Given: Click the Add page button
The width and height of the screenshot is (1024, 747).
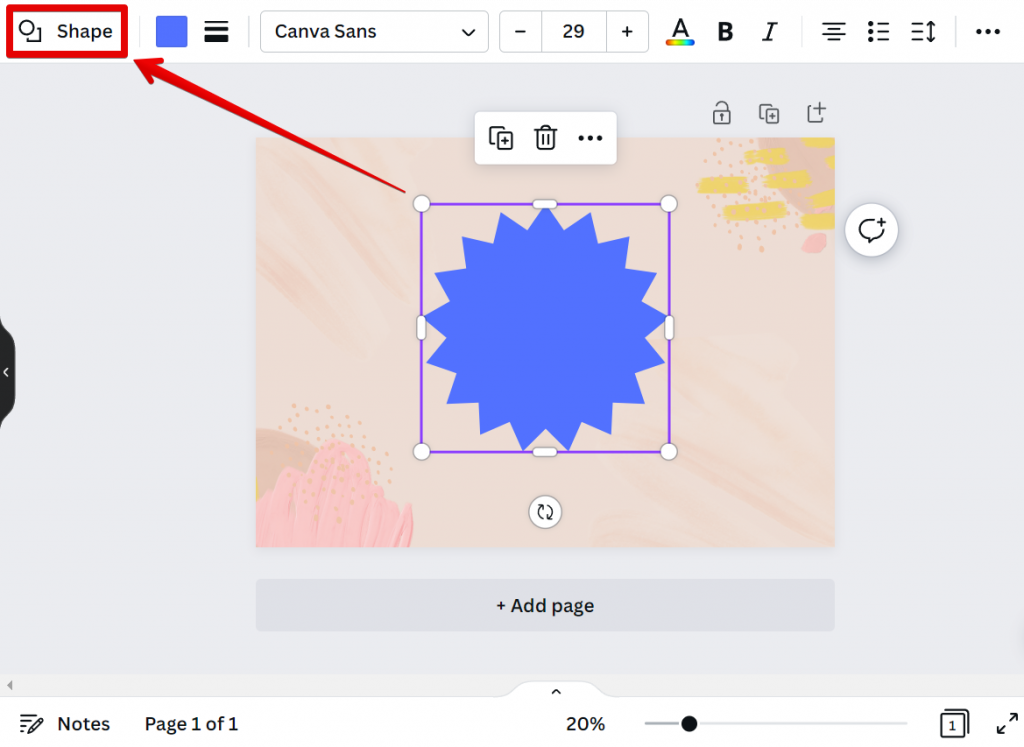Looking at the screenshot, I should (545, 606).
